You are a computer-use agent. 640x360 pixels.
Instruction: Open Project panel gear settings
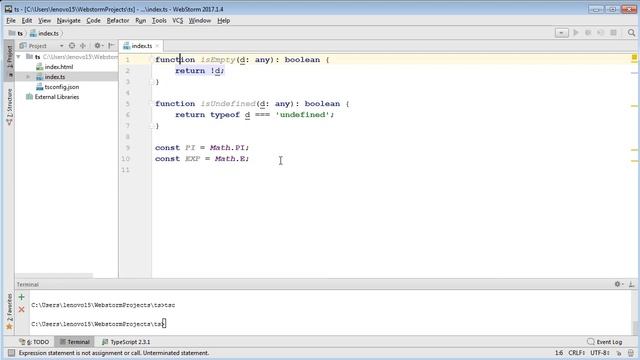[x=98, y=46]
